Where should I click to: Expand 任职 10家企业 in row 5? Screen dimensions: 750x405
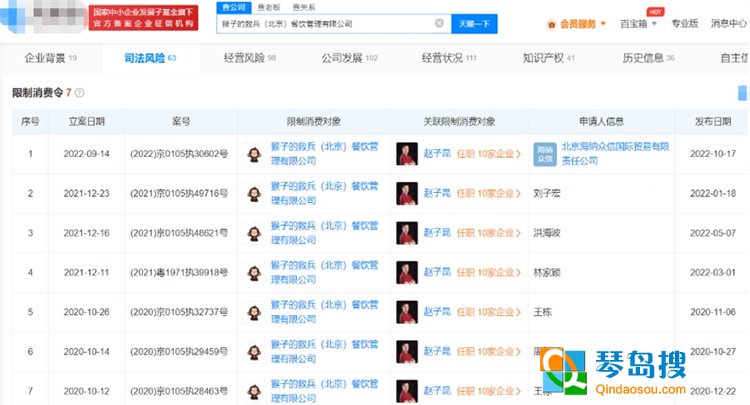click(x=488, y=312)
